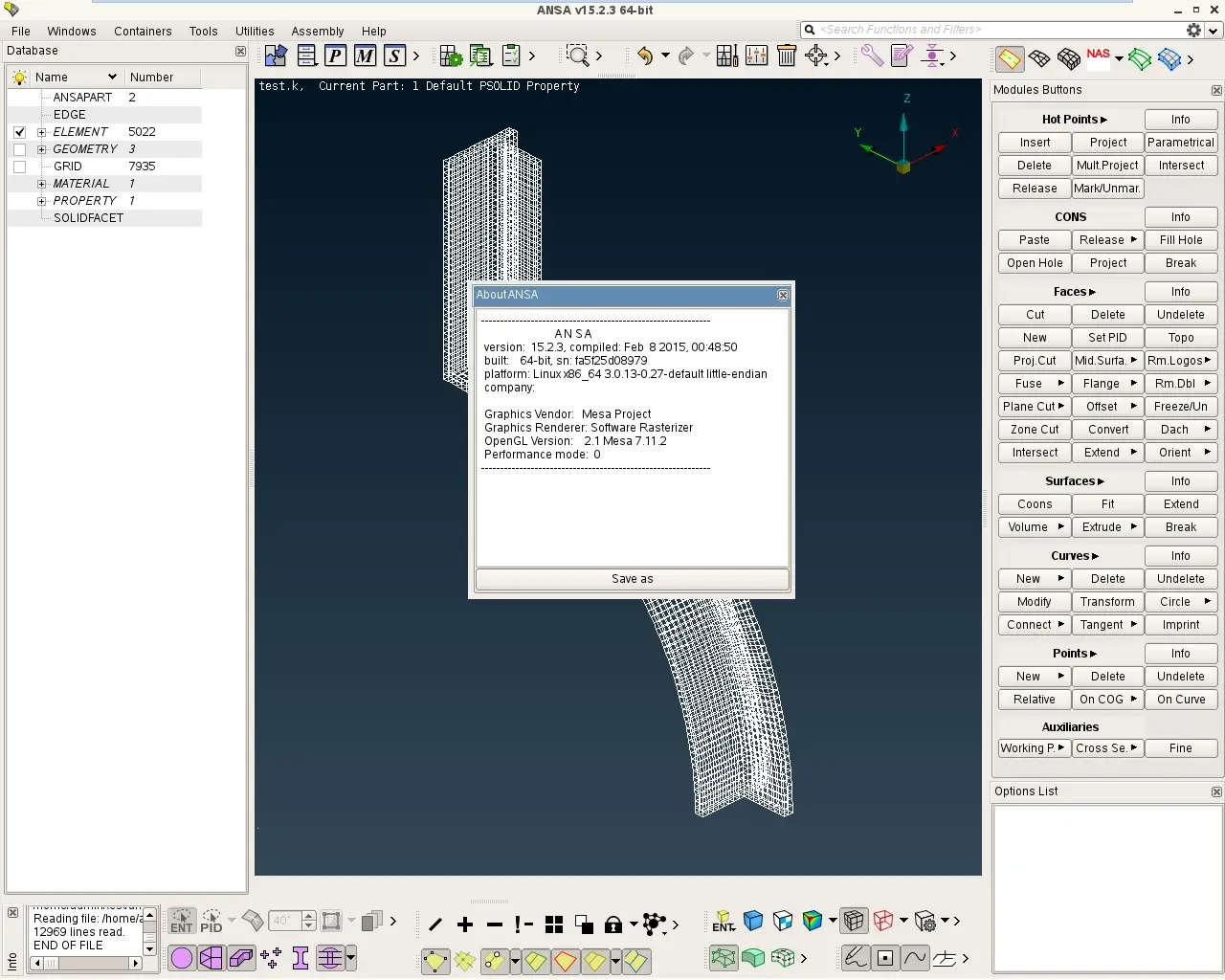This screenshot has height=980, width=1225.
Task: Click the Info log horizontal scrollbar right arrow
Action: point(136,964)
